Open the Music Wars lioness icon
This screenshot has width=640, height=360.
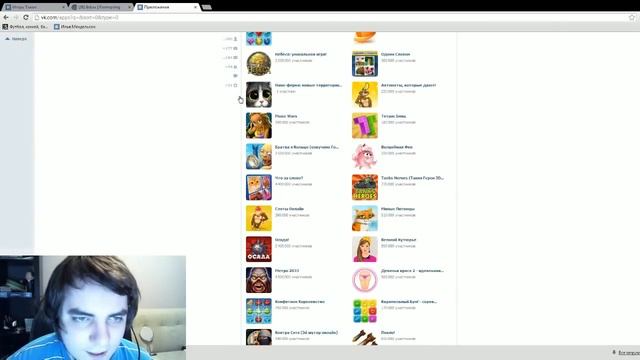point(259,126)
